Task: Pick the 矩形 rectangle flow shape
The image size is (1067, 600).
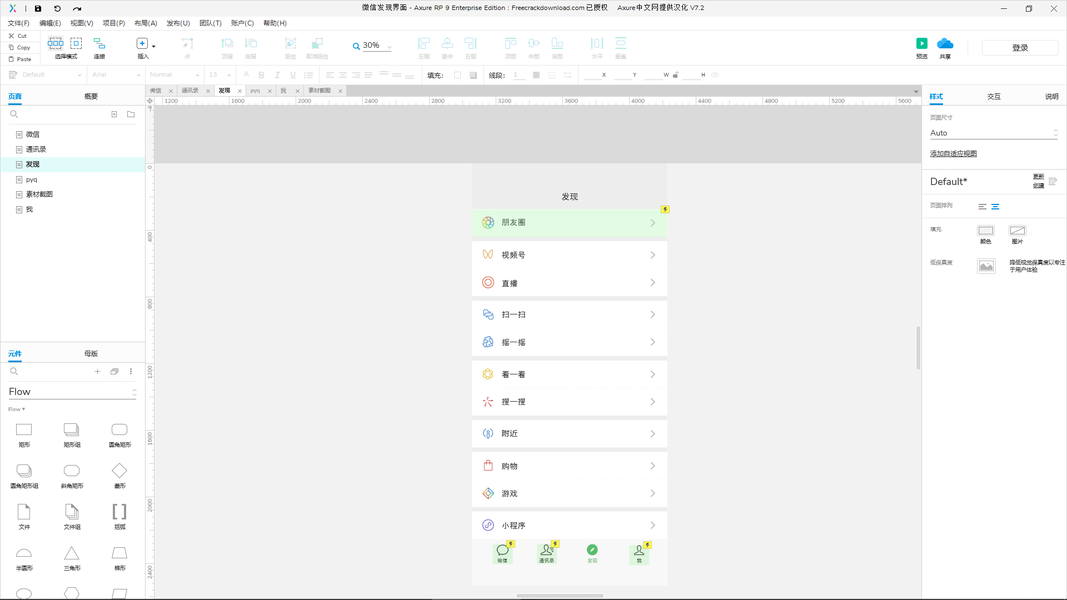Action: click(24, 435)
